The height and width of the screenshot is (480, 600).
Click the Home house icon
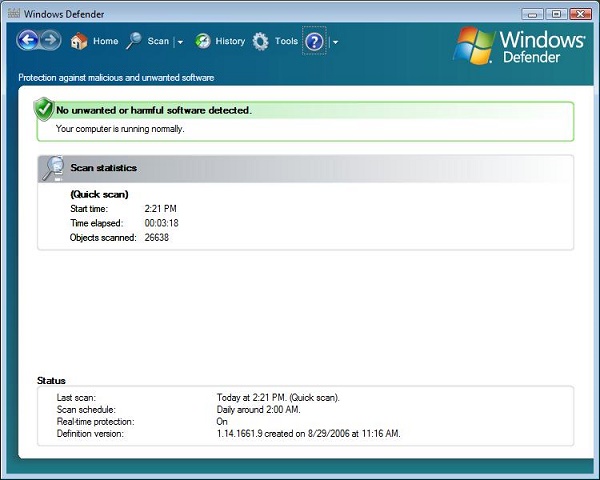click(x=79, y=42)
